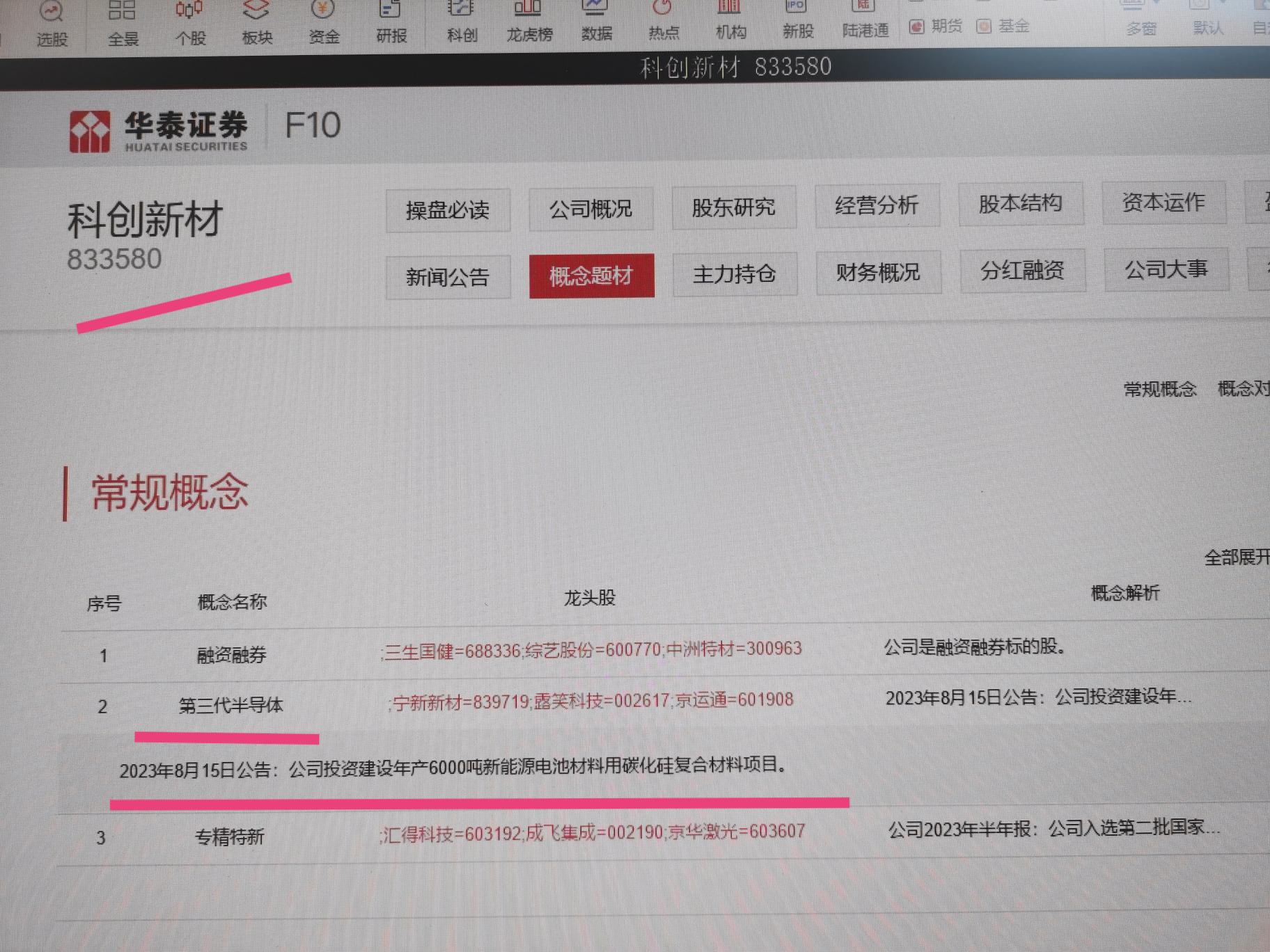Toggle the 期货 futures option
The image size is (1270, 952).
point(936,26)
